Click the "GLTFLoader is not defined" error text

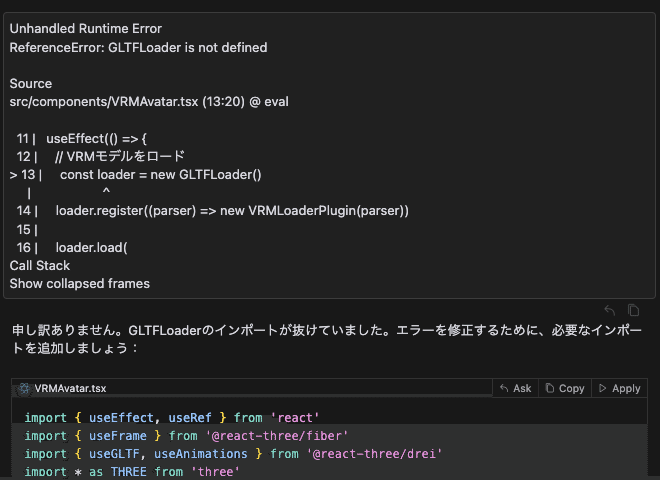click(188, 47)
